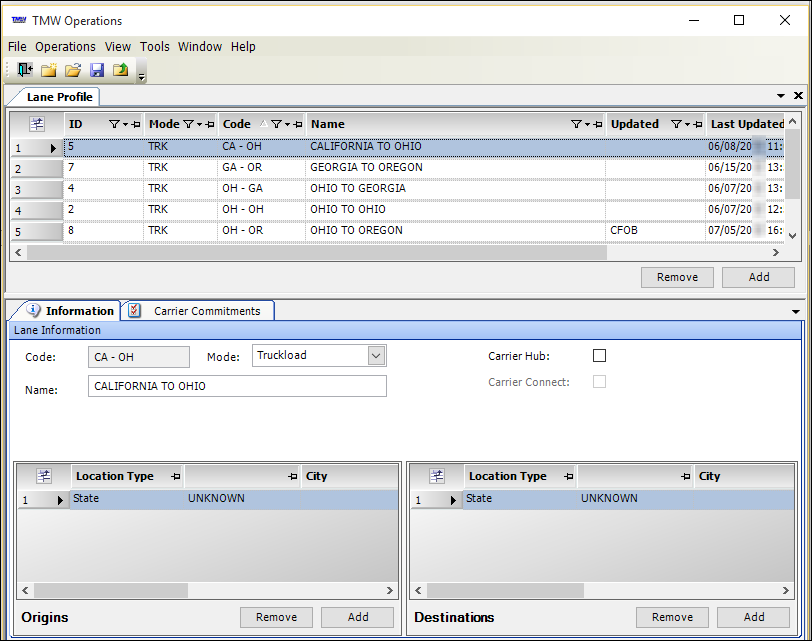Click the folder with green arrow icon
This screenshot has width=812, height=641.
pos(120,70)
